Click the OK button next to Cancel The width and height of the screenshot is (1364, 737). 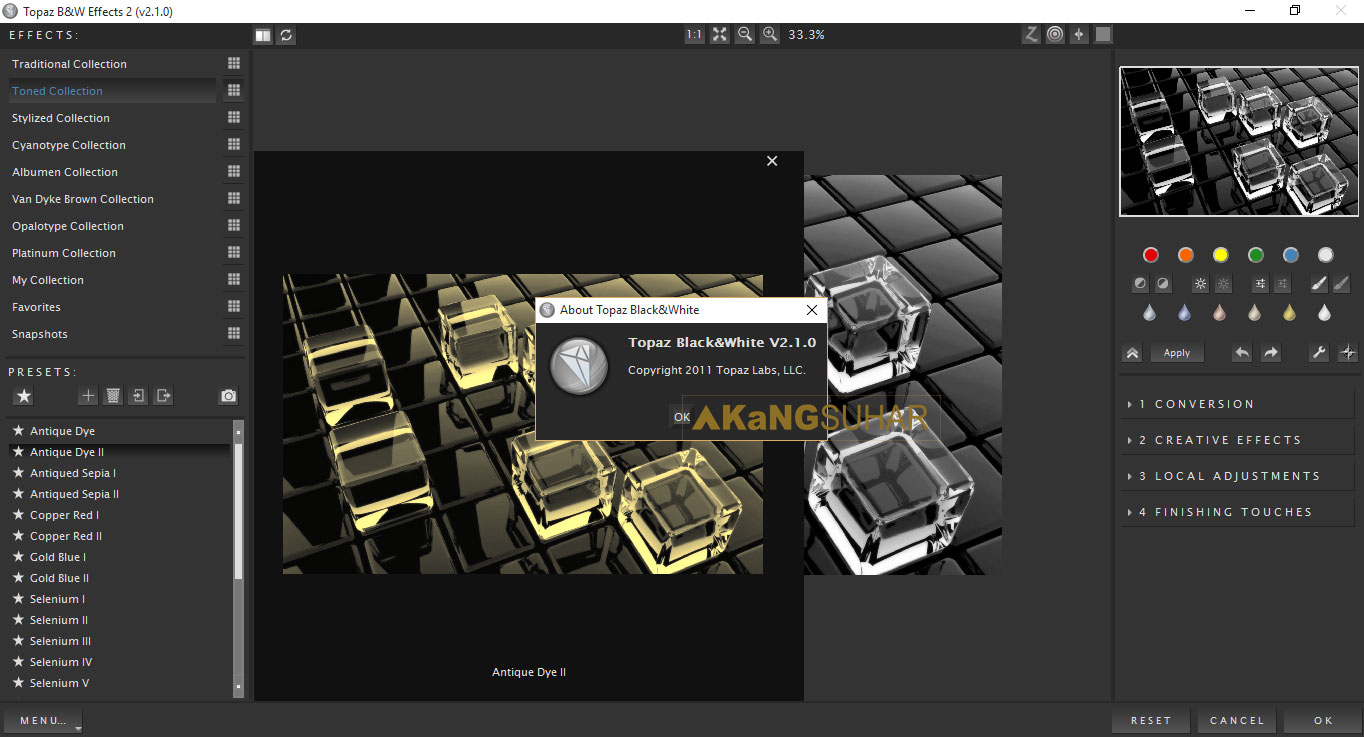tap(1323, 720)
